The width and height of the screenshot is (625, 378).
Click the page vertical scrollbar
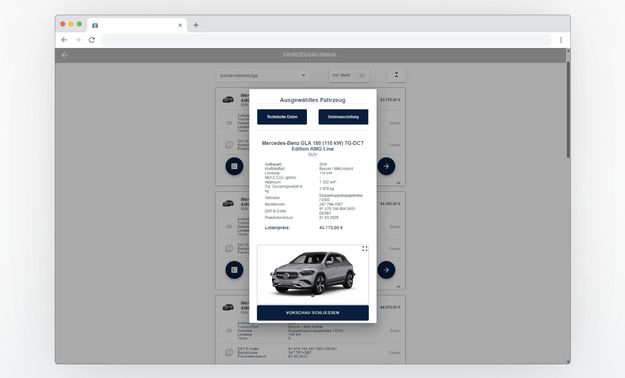click(x=568, y=109)
